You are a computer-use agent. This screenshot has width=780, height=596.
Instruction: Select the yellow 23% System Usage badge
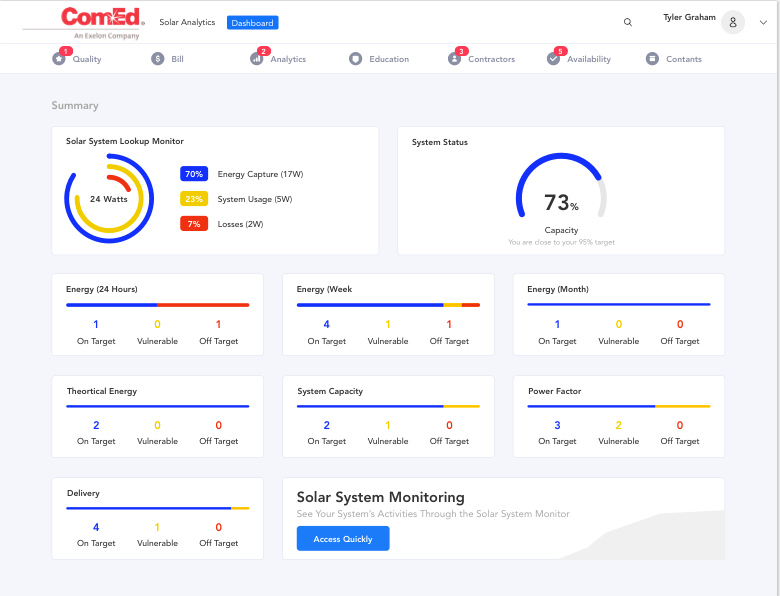[x=194, y=199]
